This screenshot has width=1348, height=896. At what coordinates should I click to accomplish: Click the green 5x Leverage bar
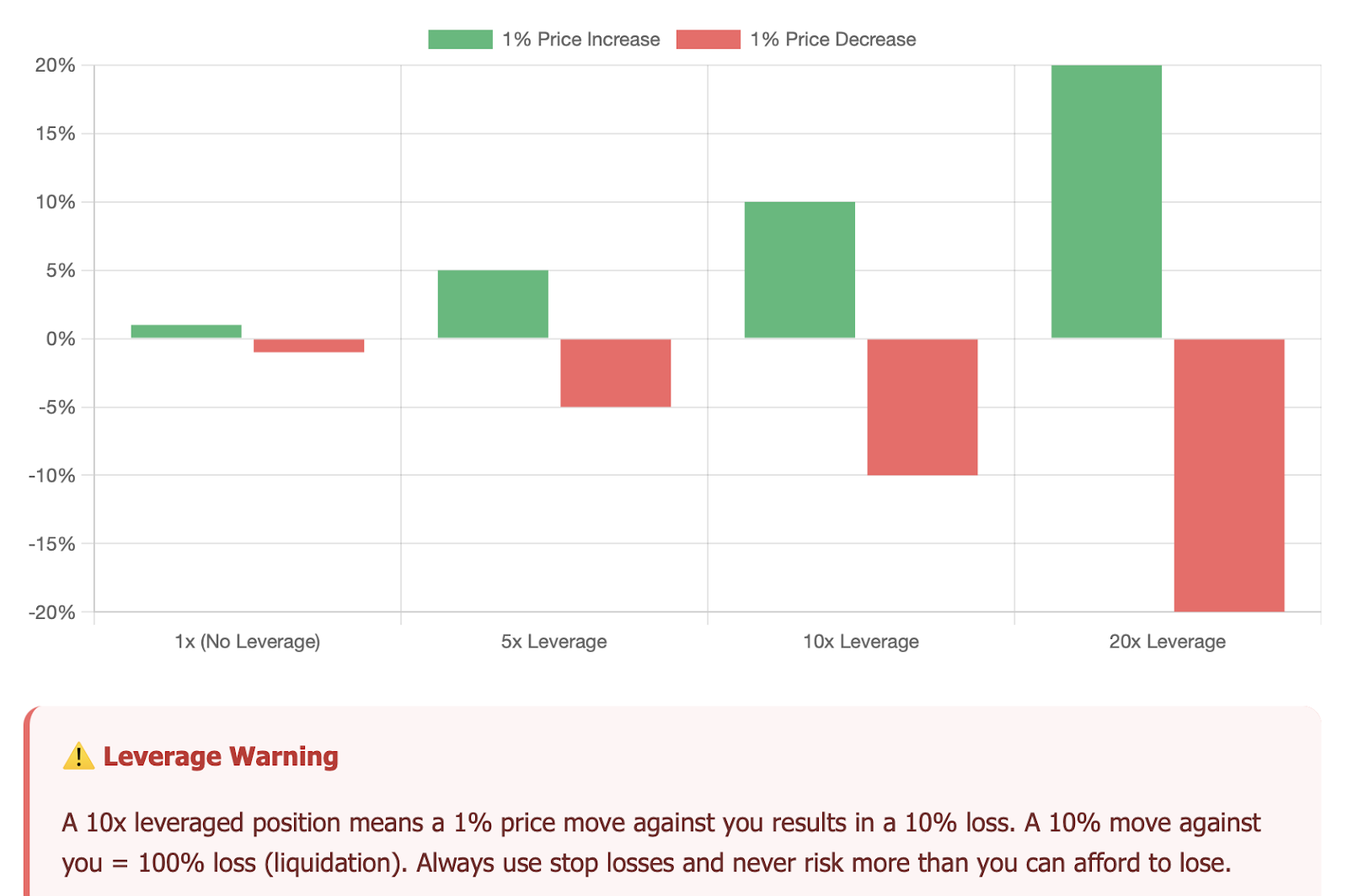click(493, 304)
